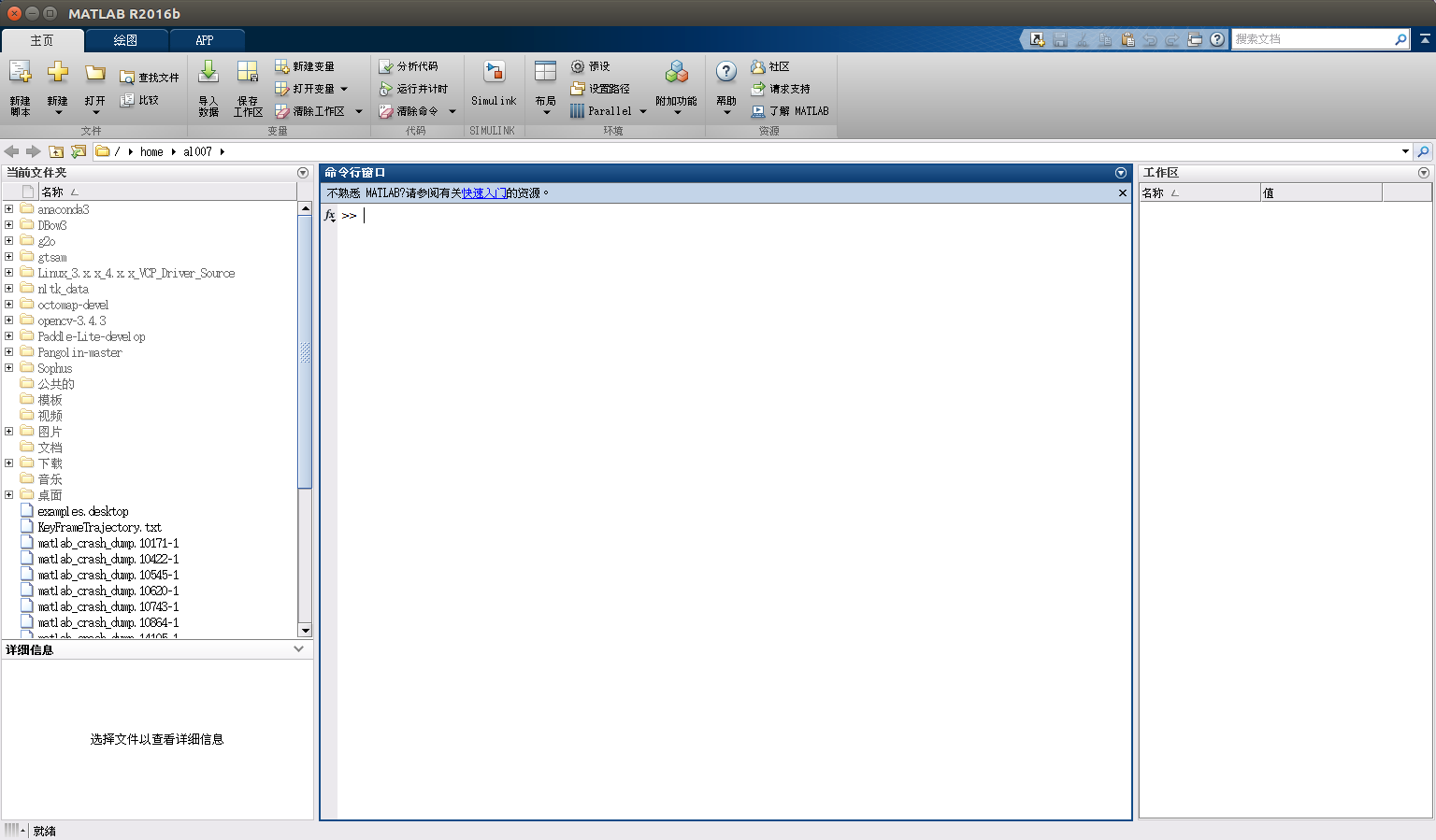Click the forward navigation arrow
This screenshot has width=1436, height=840.
point(33,151)
